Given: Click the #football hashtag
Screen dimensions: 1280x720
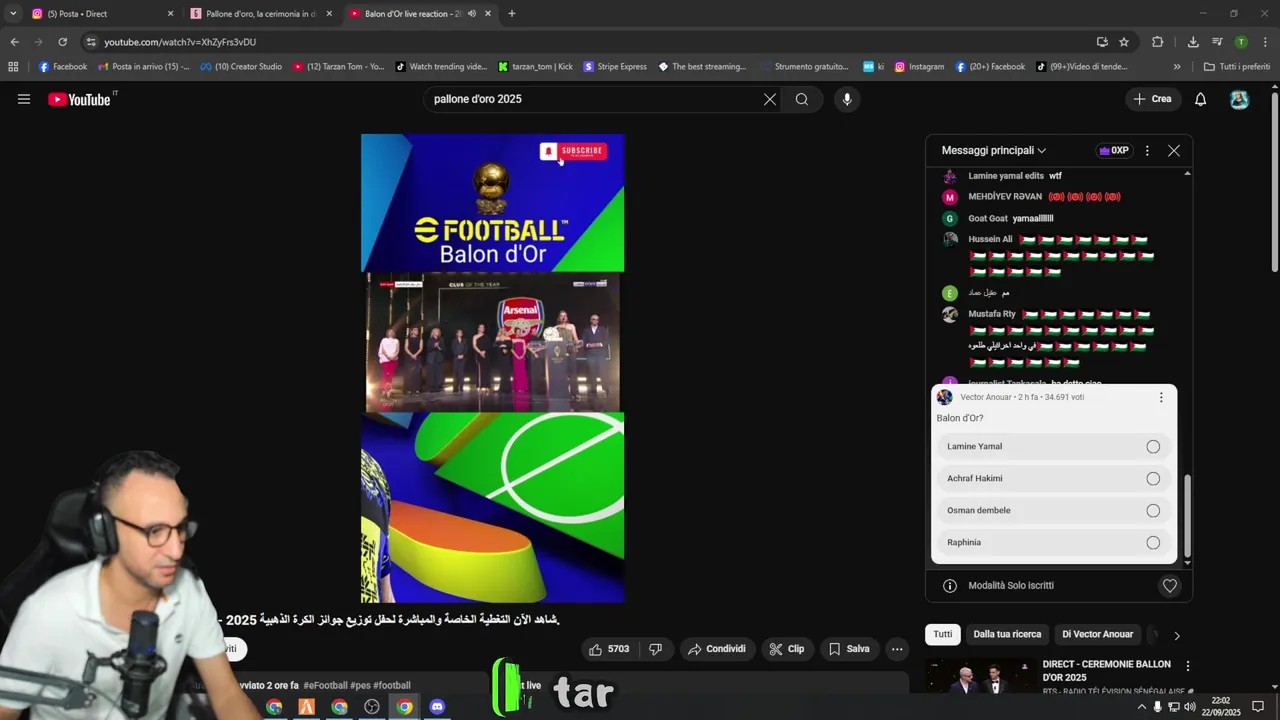Looking at the screenshot, I should [392, 686].
